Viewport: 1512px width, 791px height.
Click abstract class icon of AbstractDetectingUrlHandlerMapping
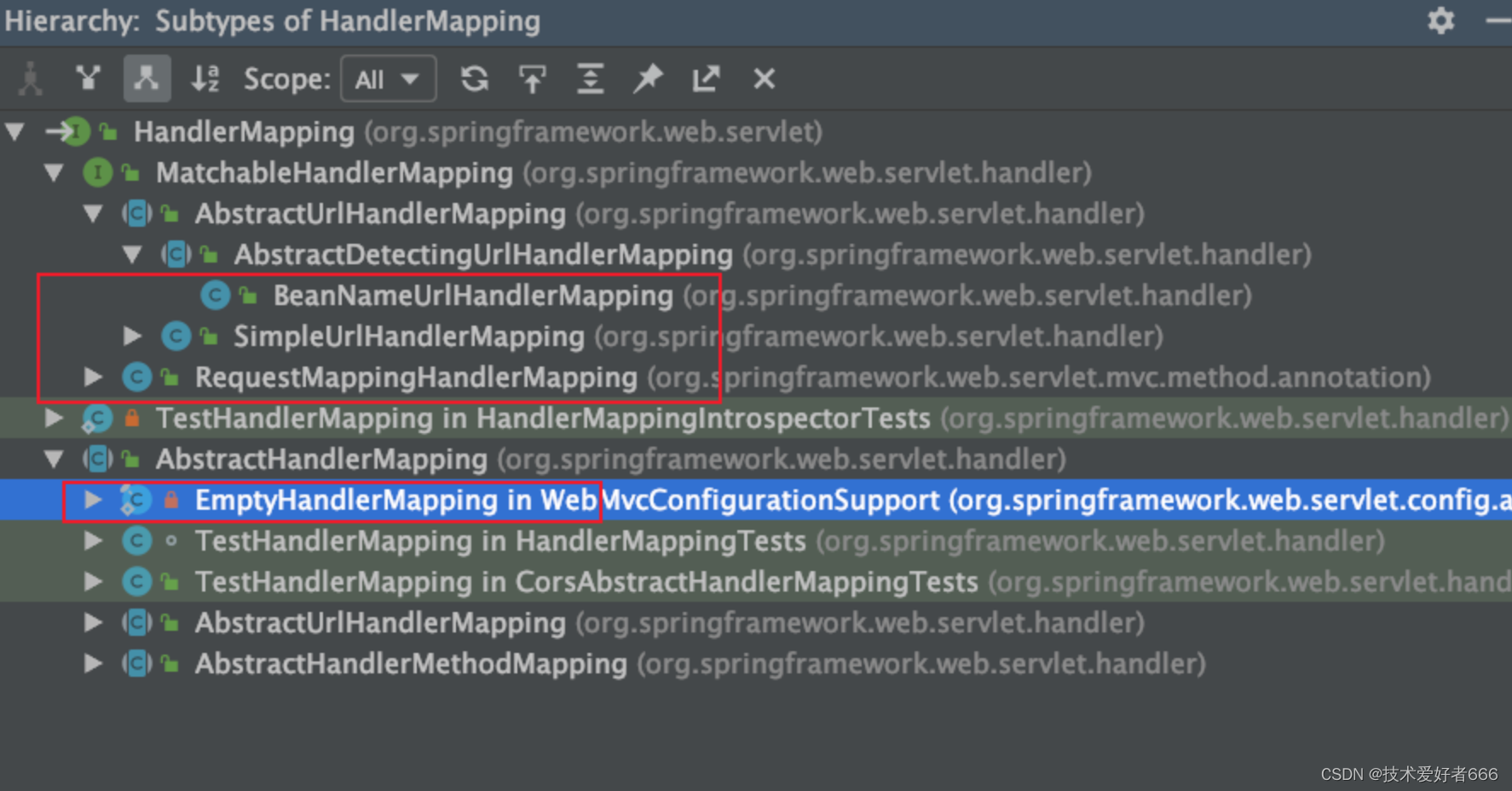pyautogui.click(x=176, y=255)
